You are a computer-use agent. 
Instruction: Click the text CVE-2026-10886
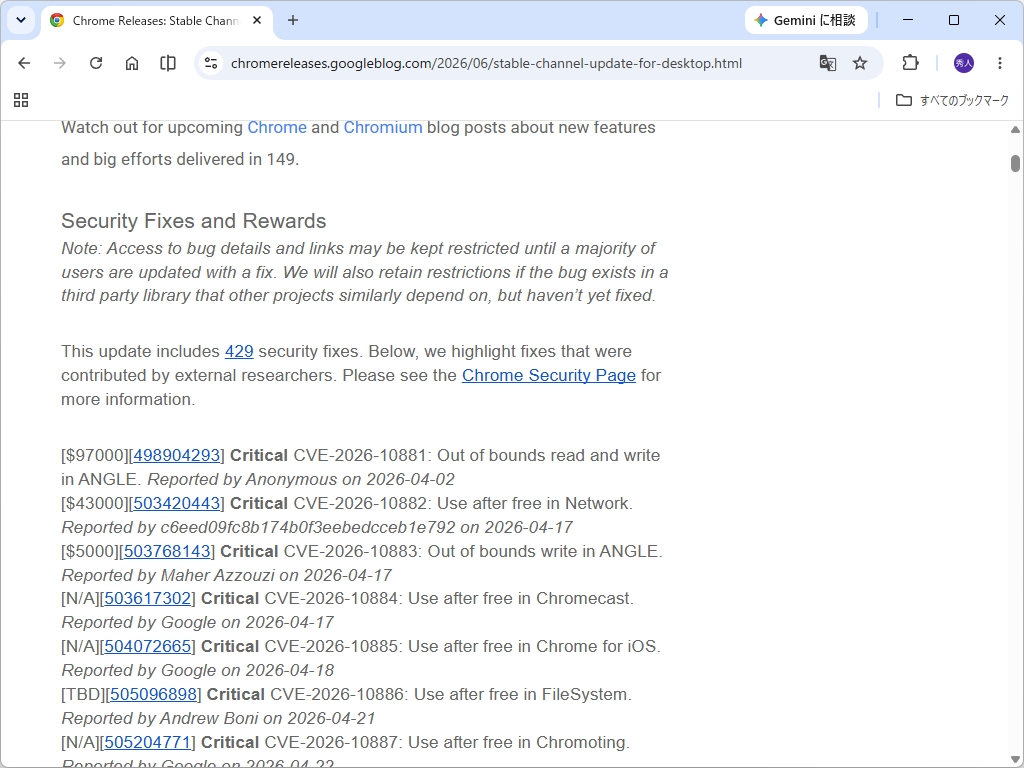click(x=337, y=694)
